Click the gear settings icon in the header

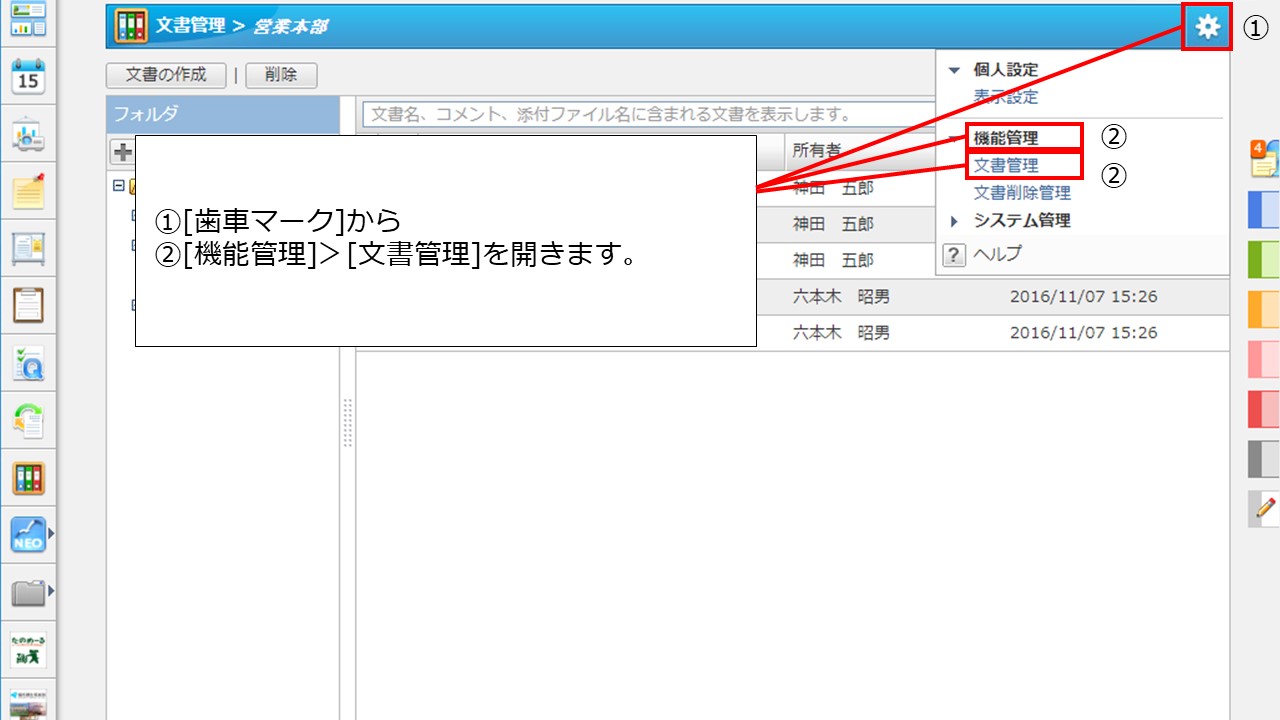1206,28
